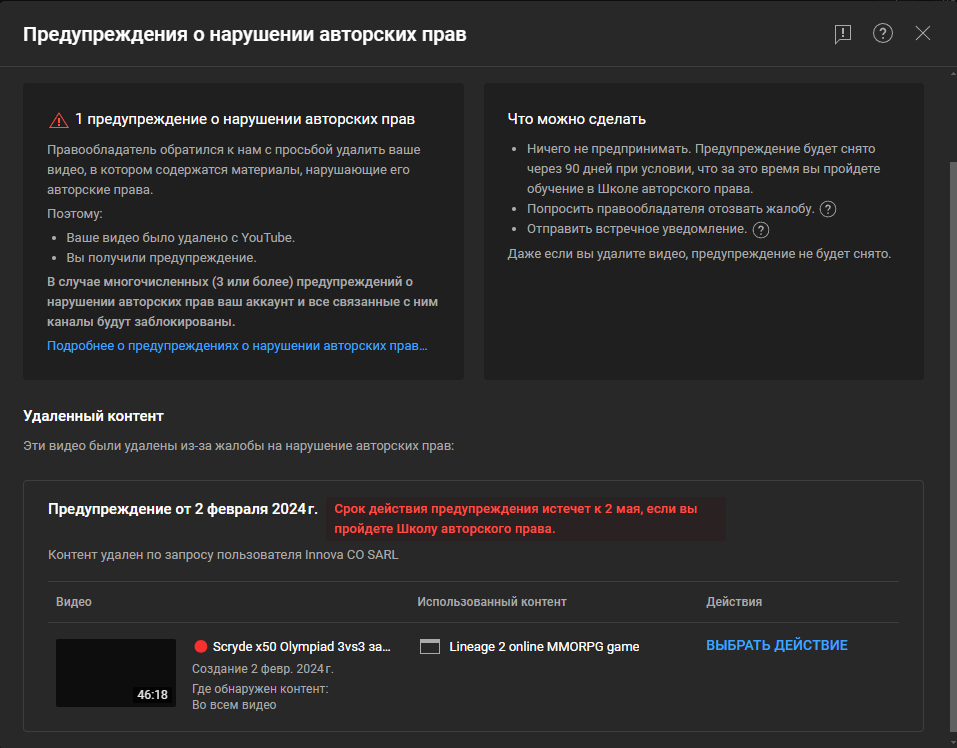The height and width of the screenshot is (748, 957).
Task: Click the 46:18 video thumbnail
Action: coord(115,672)
